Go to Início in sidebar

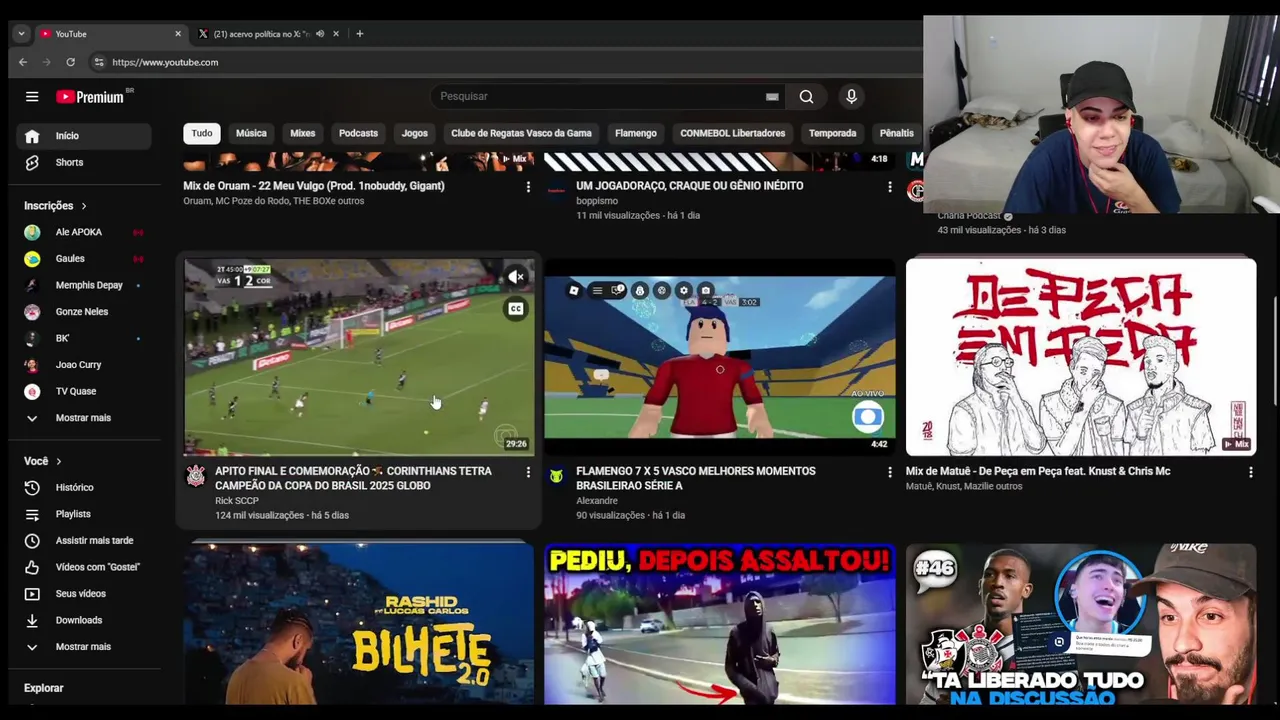click(84, 136)
